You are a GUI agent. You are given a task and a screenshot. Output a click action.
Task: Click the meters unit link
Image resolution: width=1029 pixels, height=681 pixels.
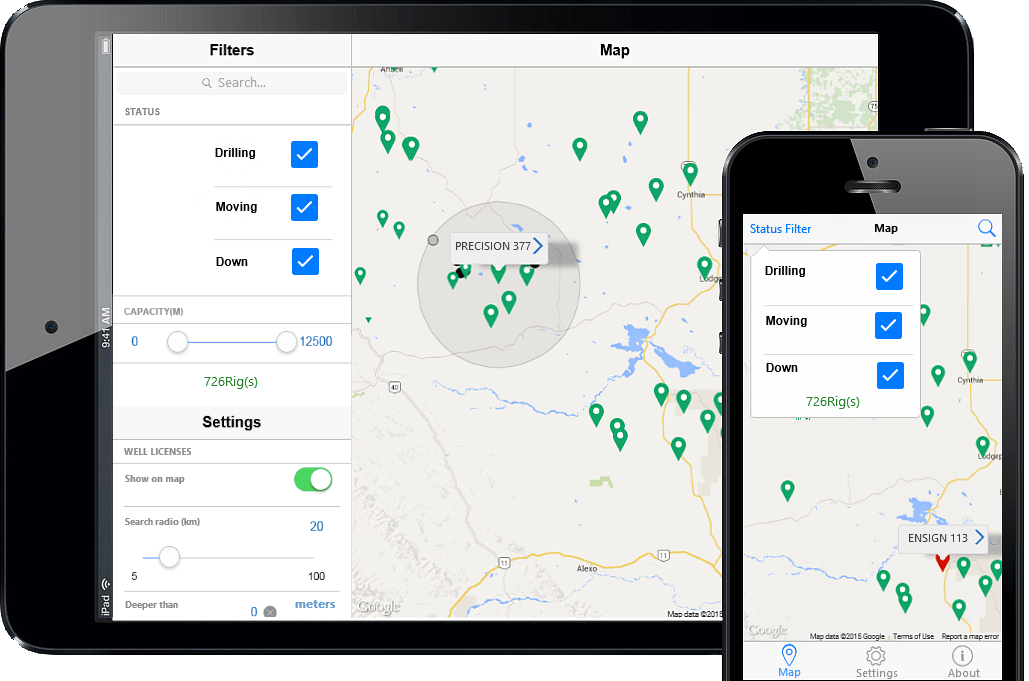click(x=315, y=604)
